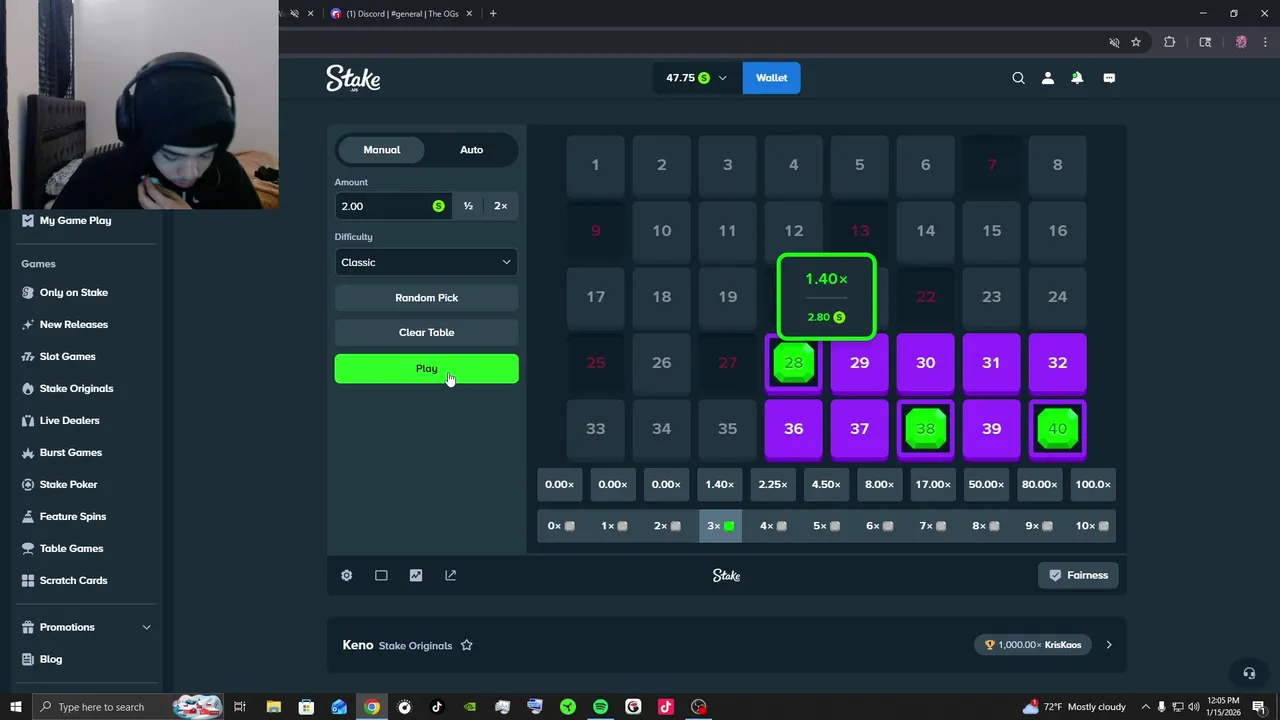Toggle theatre mode rectangle icon
Screen dimensions: 1280x720
[x=381, y=575]
